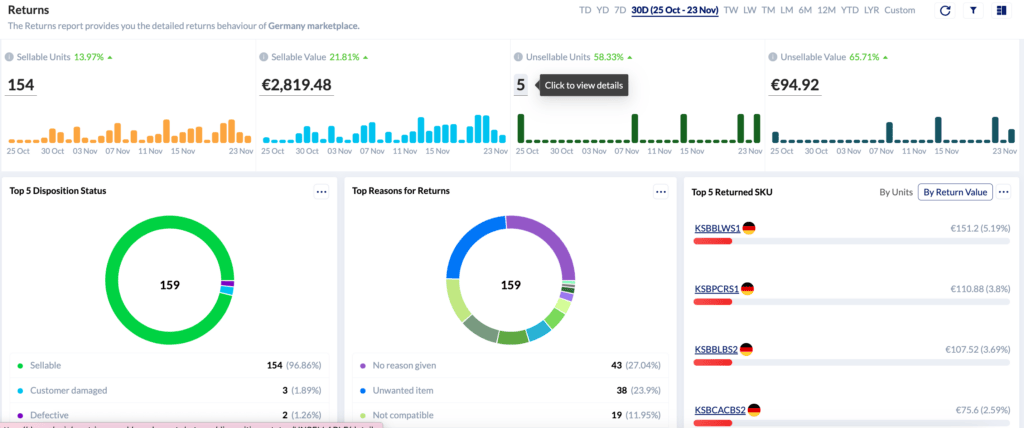Select LM date range
Screen dimensions: 1024x428
pyautogui.click(x=786, y=10)
